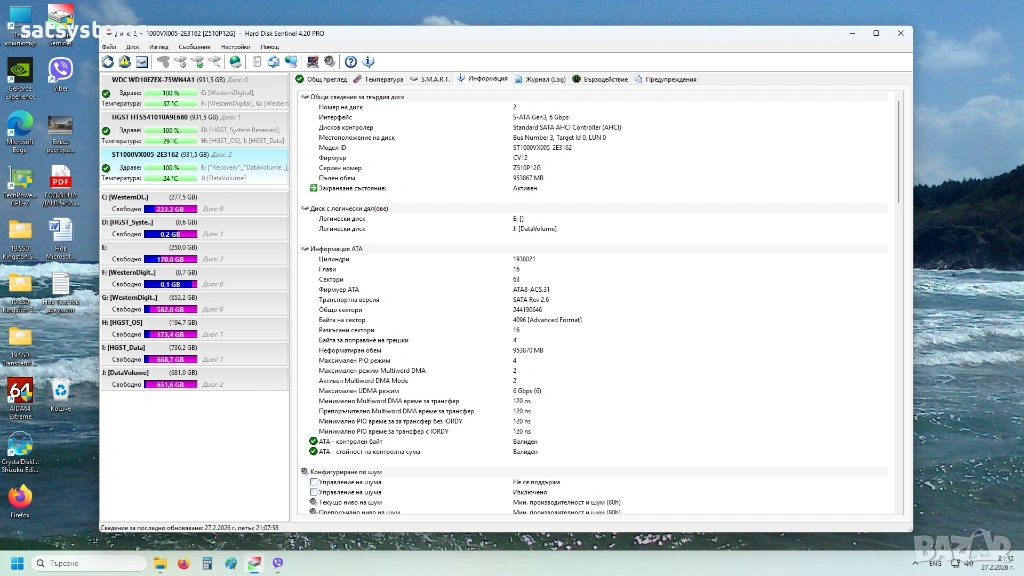Viewport: 1024px width, 576px height.
Task: Open Firefox desktop shortcut
Action: 20,497
